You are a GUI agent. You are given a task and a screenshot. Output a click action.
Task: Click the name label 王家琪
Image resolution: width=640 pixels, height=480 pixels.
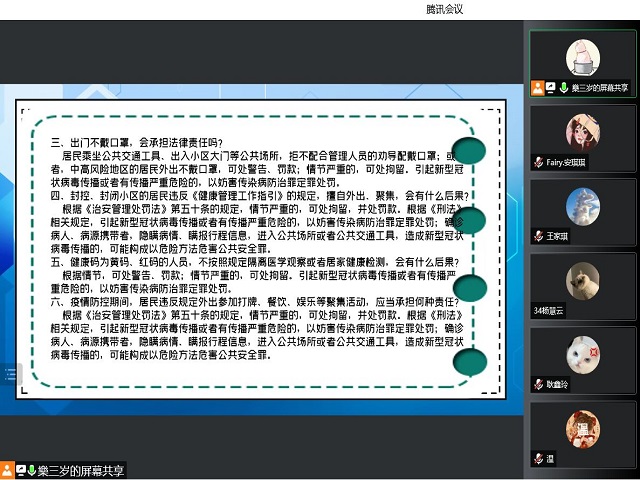click(558, 236)
